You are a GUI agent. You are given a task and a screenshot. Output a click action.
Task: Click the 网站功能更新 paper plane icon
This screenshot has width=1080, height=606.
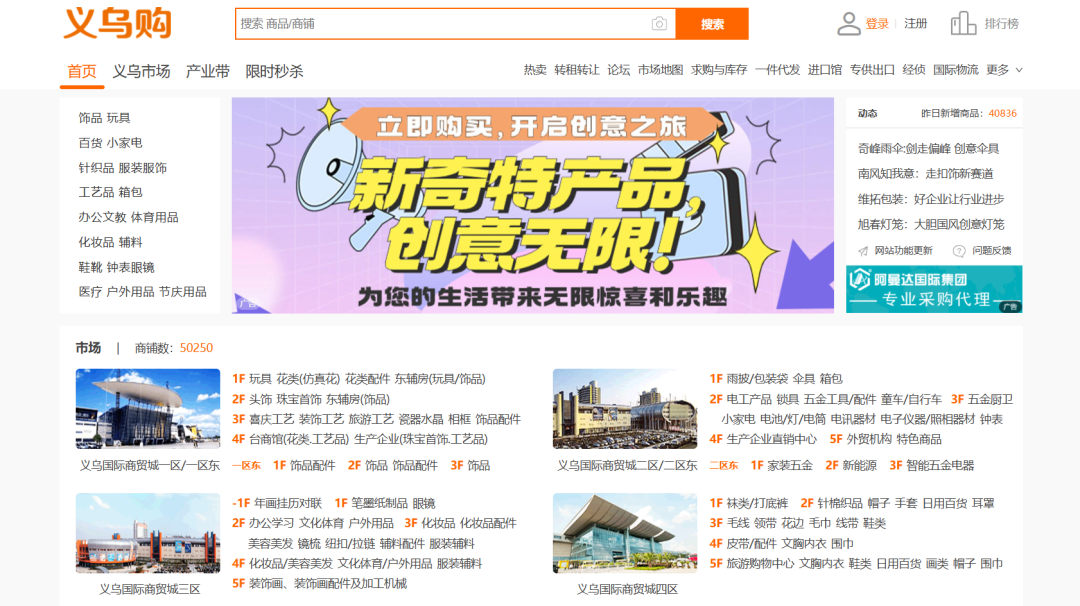tap(863, 250)
